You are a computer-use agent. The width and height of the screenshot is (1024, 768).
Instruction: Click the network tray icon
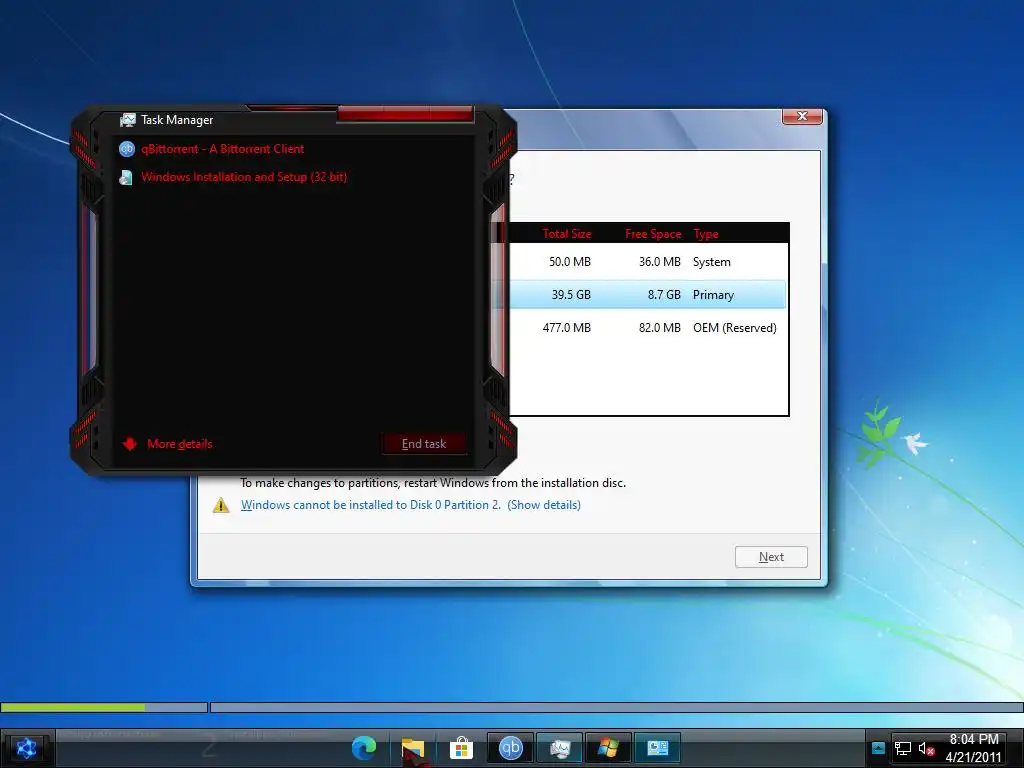tap(903, 748)
